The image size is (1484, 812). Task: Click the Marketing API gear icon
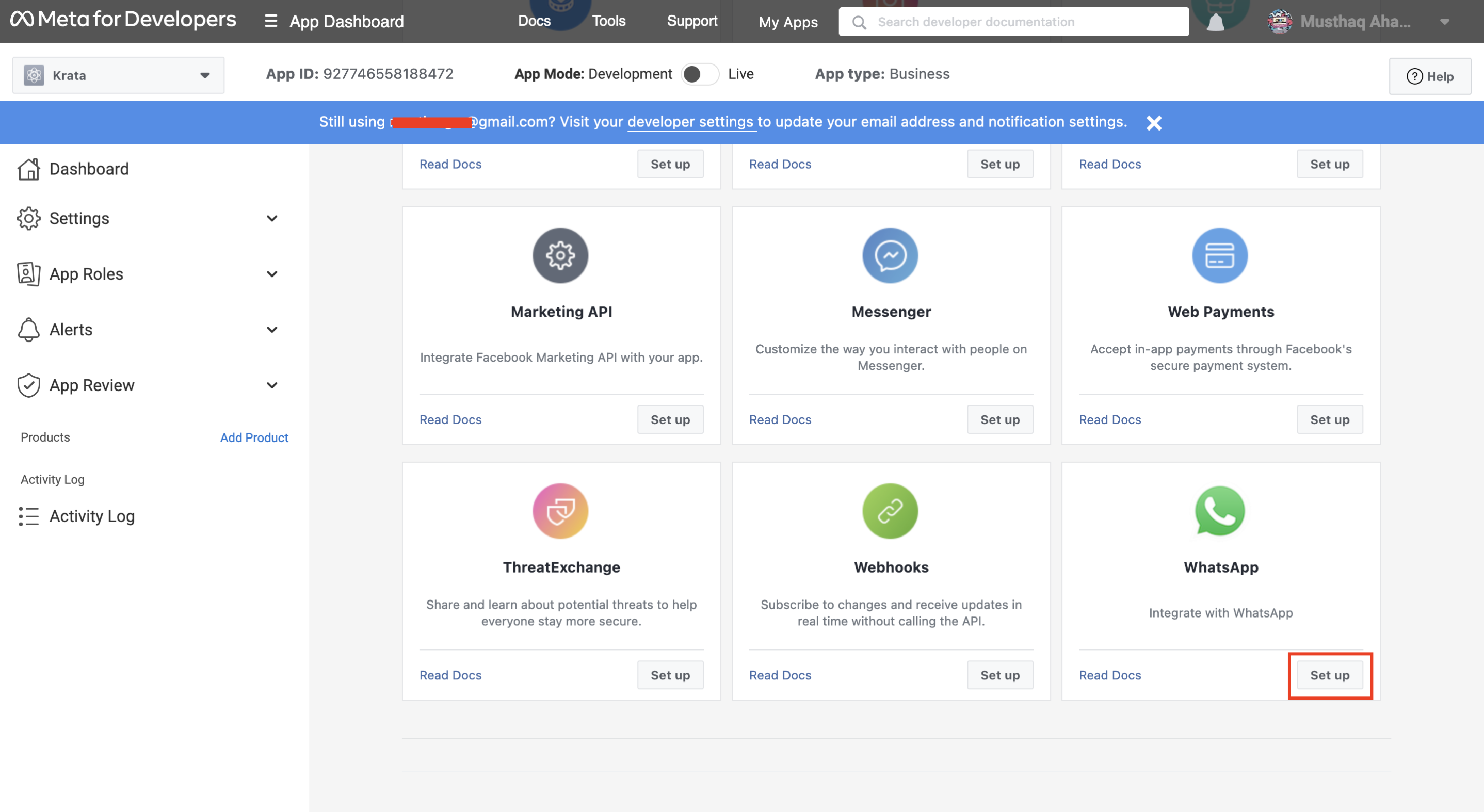pyautogui.click(x=561, y=255)
